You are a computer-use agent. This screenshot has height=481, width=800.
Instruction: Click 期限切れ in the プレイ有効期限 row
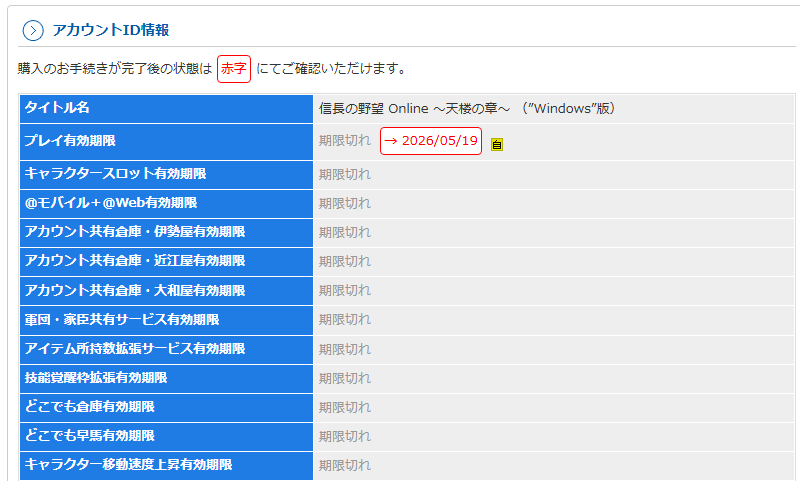345,141
